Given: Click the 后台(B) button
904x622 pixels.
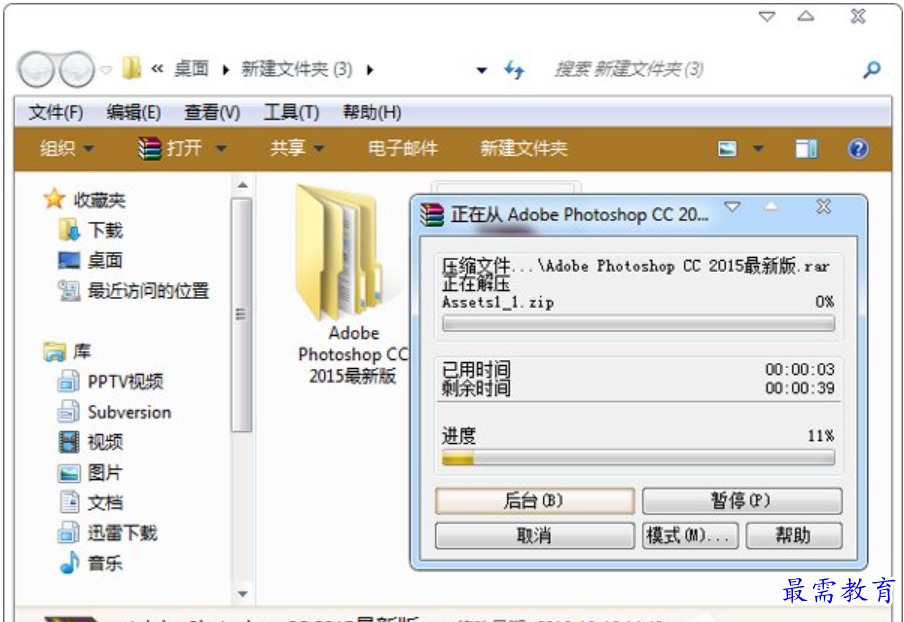Looking at the screenshot, I should 534,500.
